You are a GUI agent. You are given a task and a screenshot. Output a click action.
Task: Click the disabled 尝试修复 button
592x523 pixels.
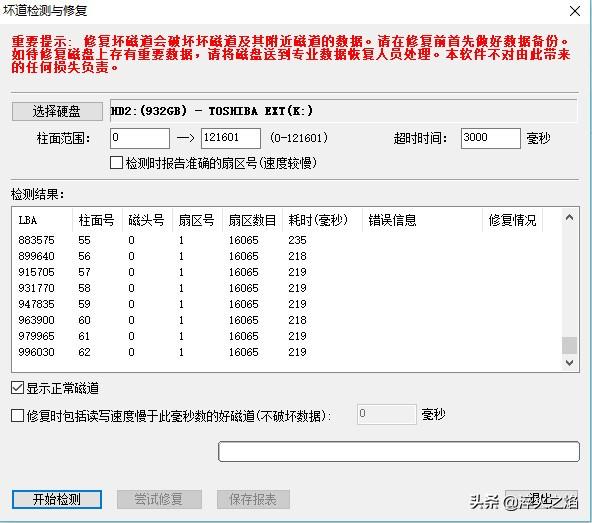click(x=159, y=499)
